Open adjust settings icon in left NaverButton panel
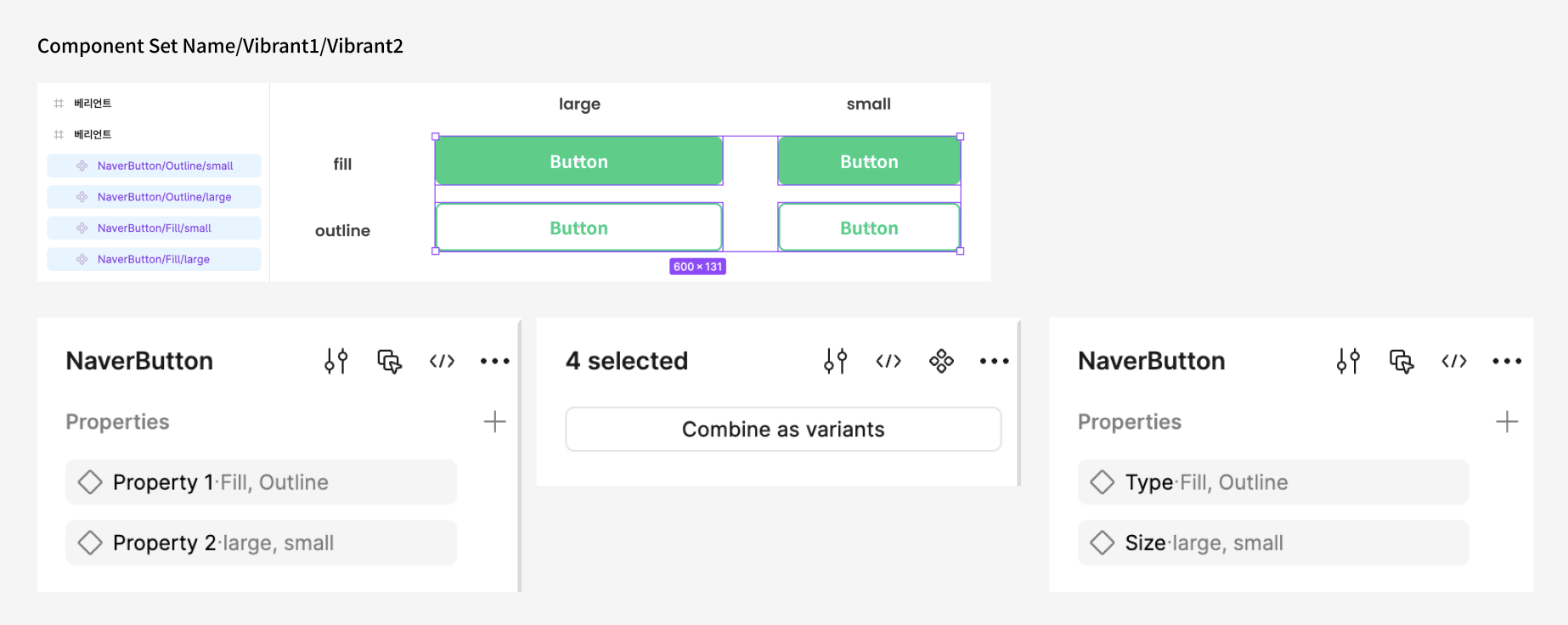 click(336, 361)
